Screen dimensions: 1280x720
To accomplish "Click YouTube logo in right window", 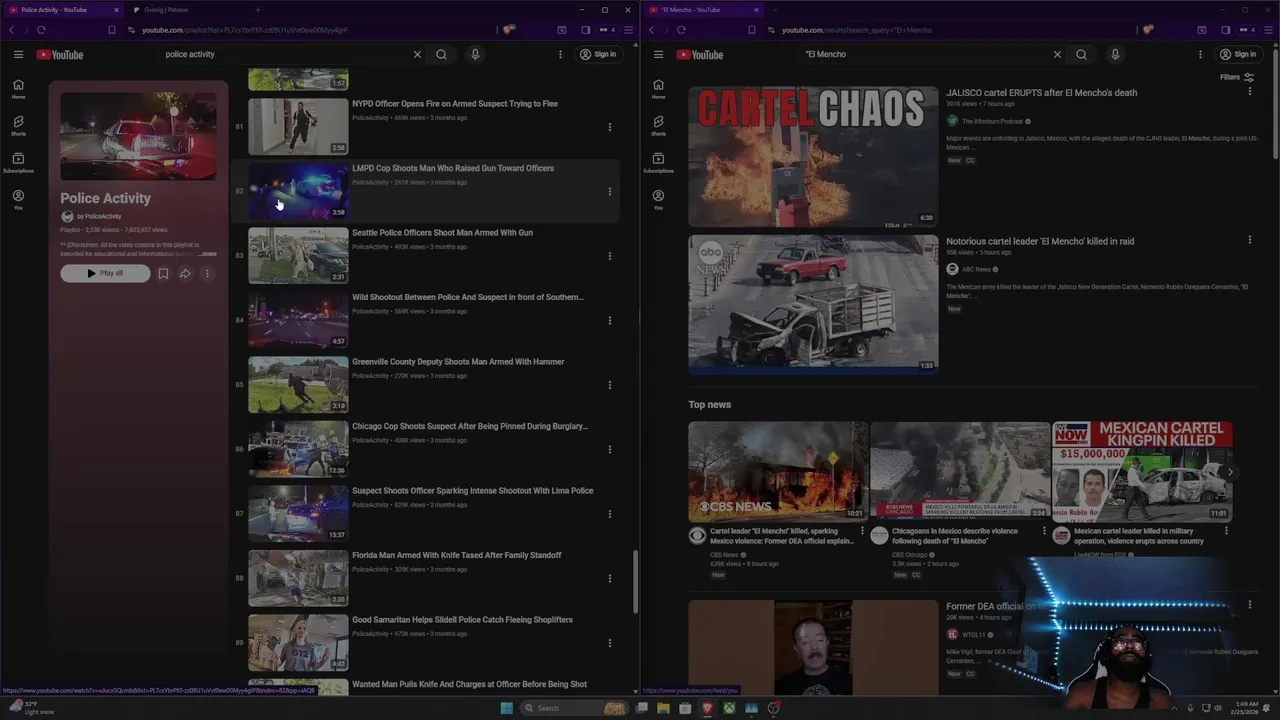I will 700,54.
